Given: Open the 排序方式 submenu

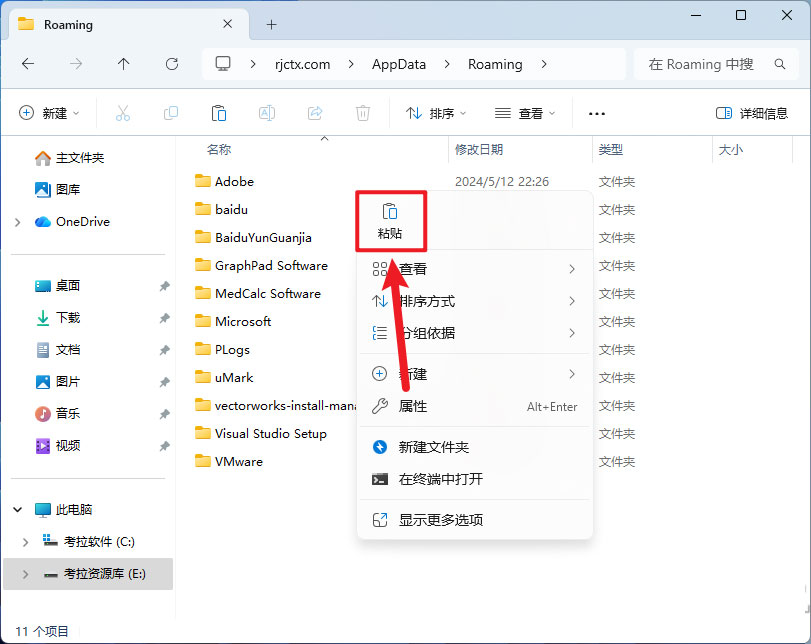Looking at the screenshot, I should click(474, 301).
